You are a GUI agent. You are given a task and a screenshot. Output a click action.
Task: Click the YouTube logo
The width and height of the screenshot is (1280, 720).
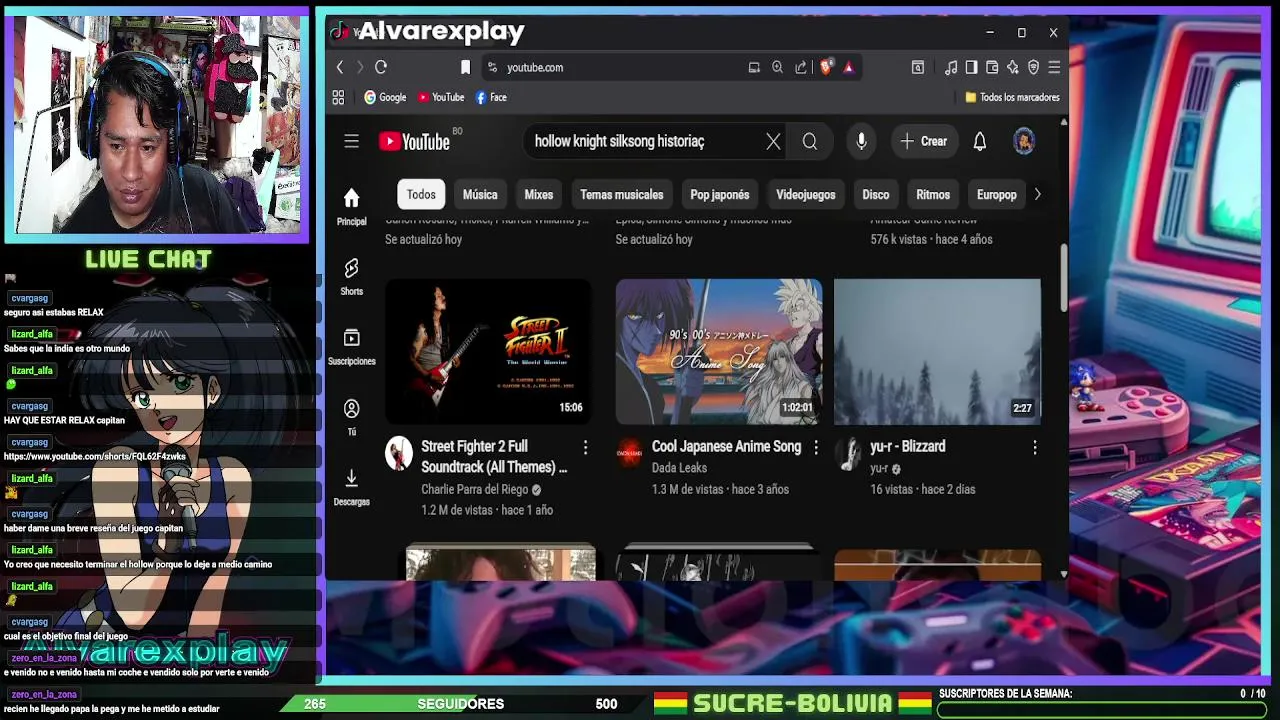pos(414,142)
